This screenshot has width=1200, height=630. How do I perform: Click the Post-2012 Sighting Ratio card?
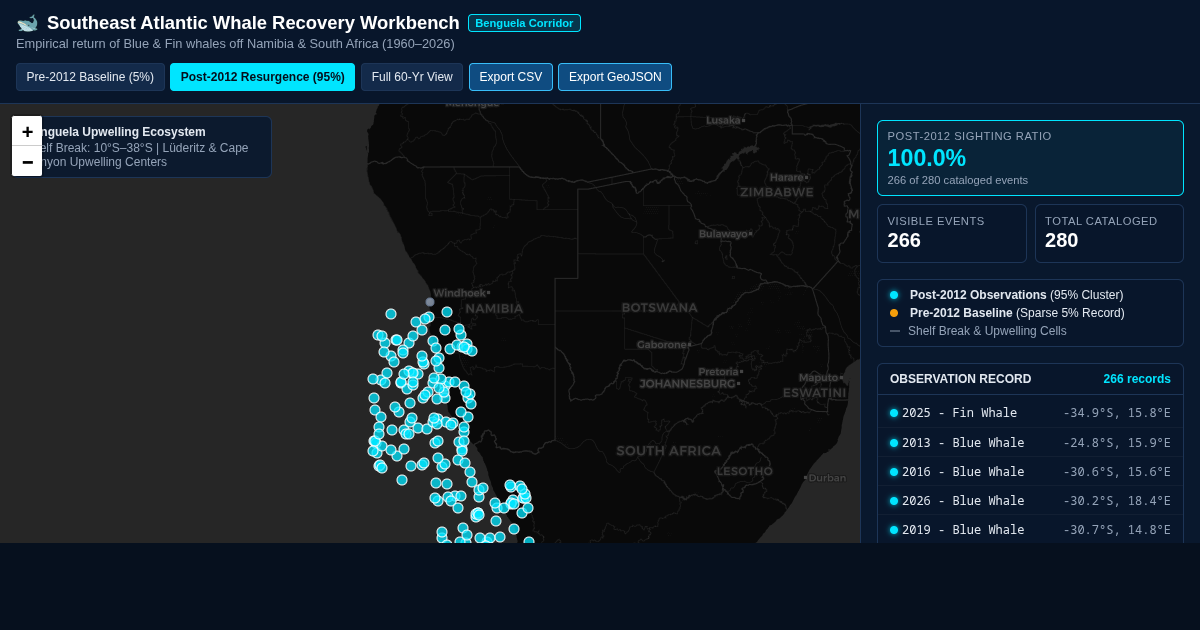pos(1030,158)
